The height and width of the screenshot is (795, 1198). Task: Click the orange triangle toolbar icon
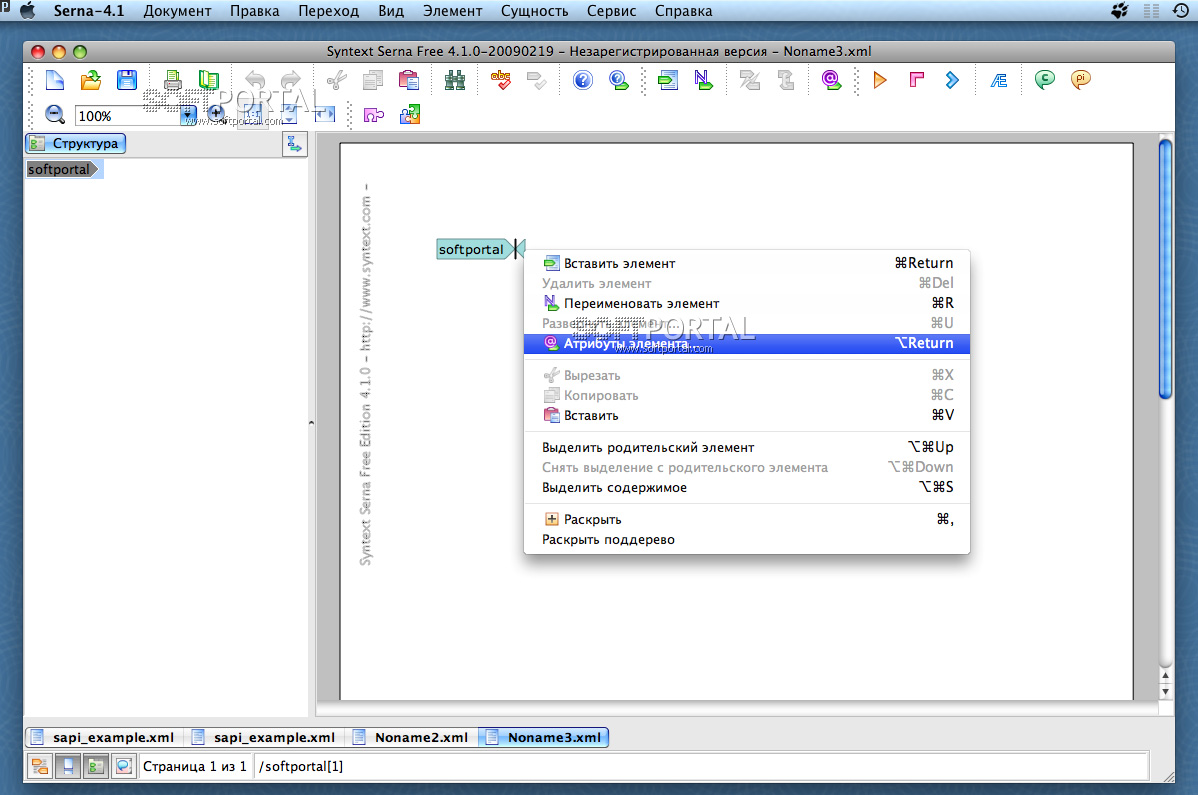click(x=880, y=79)
